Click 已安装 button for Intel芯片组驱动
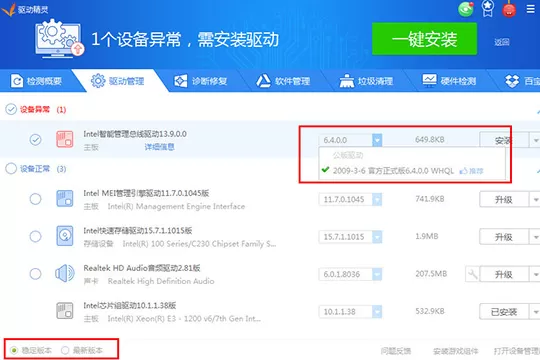 coord(504,312)
